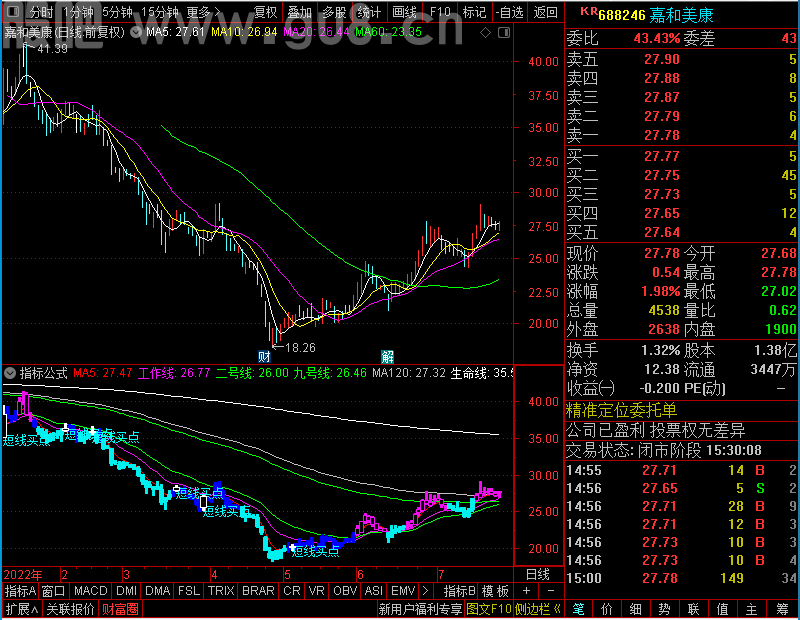
Task: Collapse the sidebar with 侧边栏《
Action: 538,609
